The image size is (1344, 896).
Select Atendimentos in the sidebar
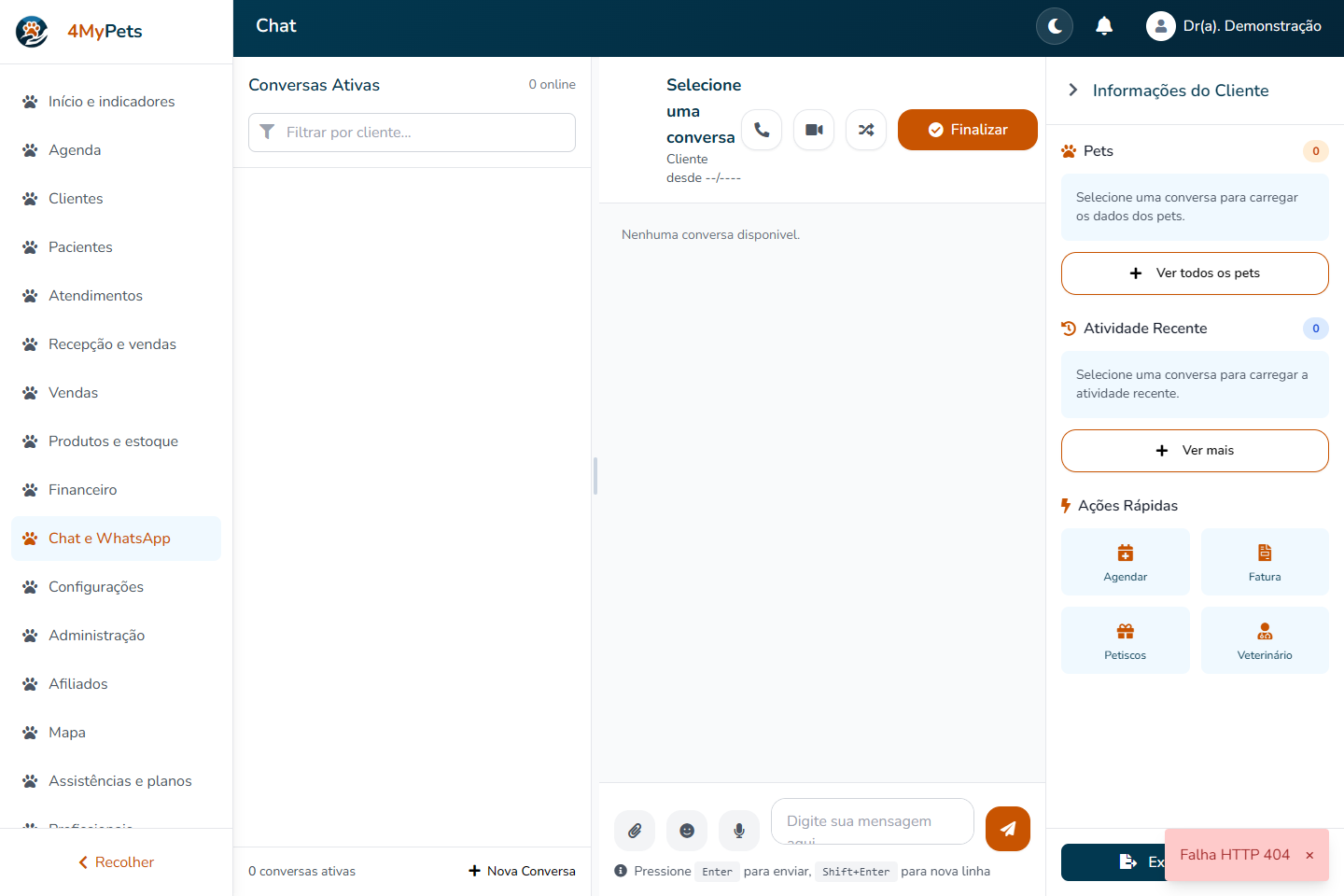(x=116, y=296)
